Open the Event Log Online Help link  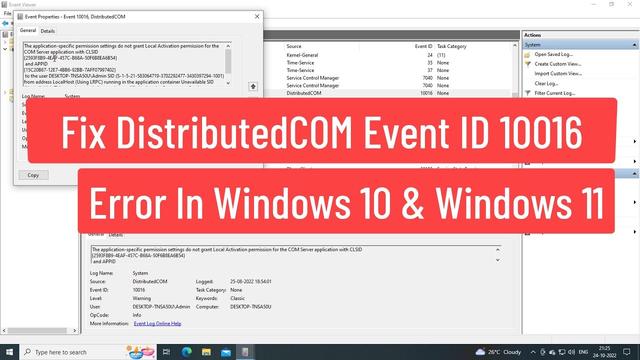[157, 323]
